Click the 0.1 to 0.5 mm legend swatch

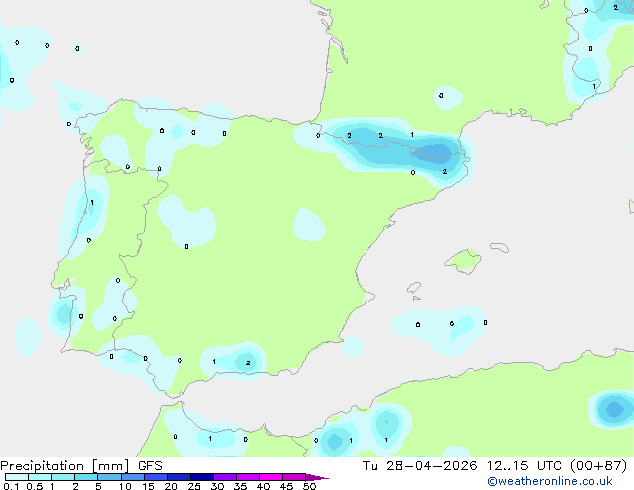coord(17,477)
